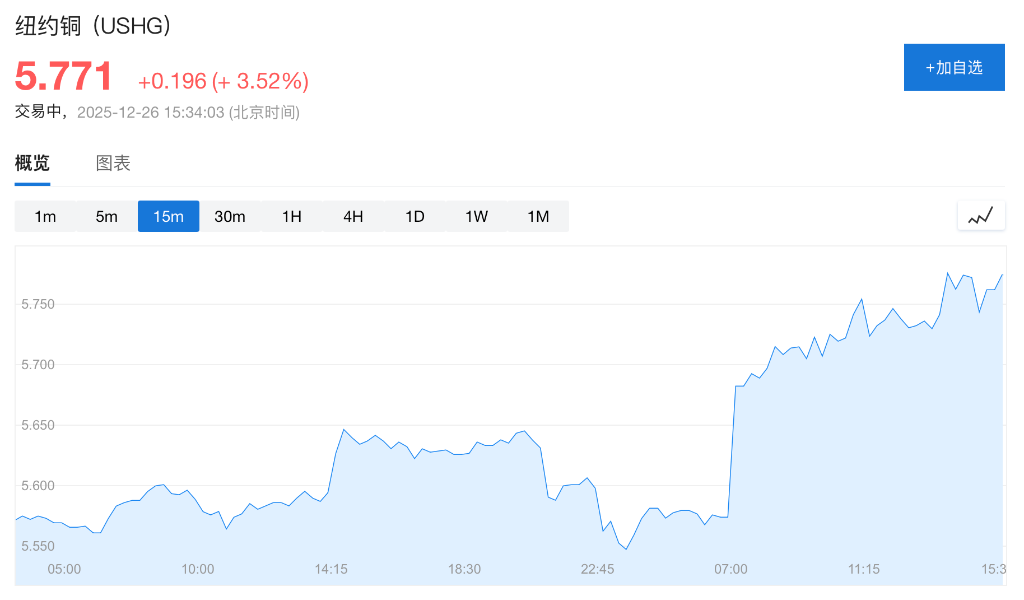Switch chart to 1M interval

(538, 216)
